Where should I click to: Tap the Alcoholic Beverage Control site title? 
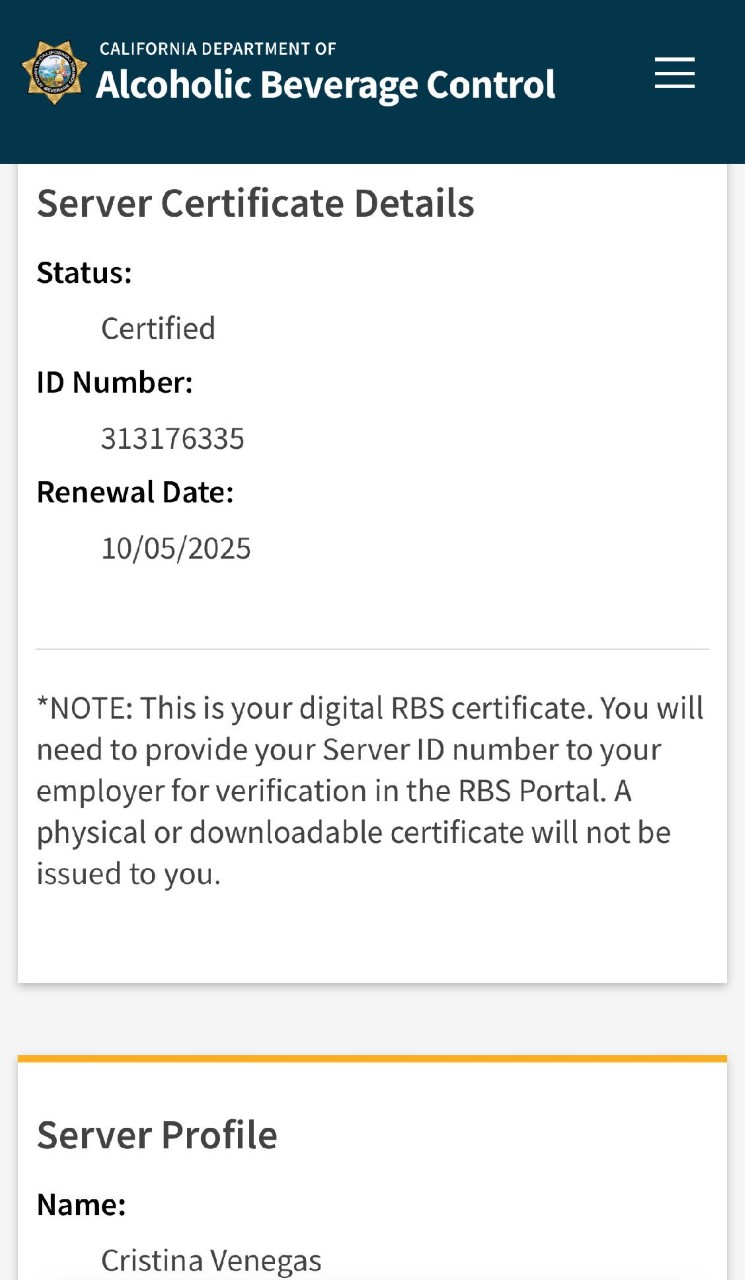[x=325, y=85]
